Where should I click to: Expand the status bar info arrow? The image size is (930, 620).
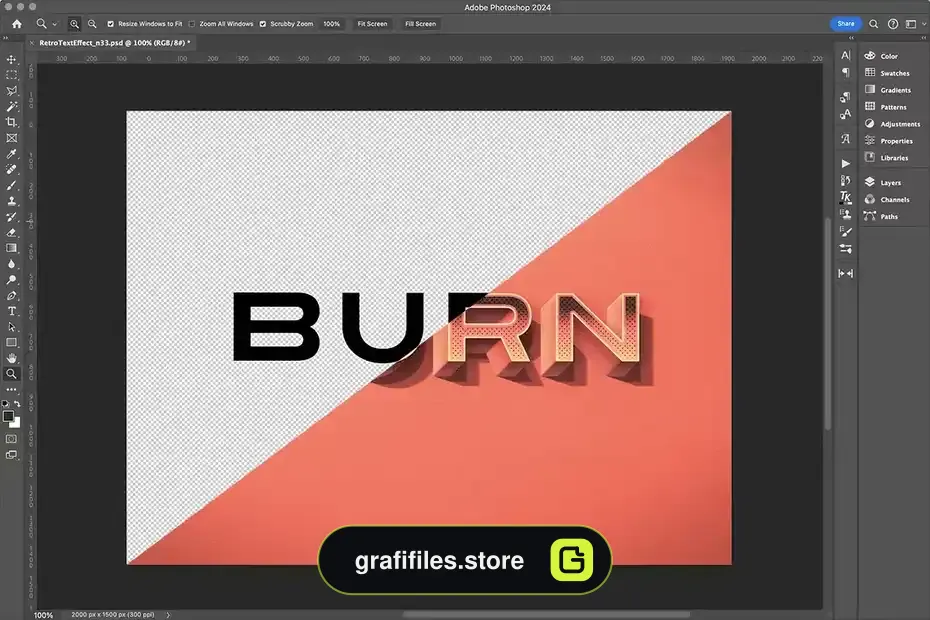[x=168, y=615]
